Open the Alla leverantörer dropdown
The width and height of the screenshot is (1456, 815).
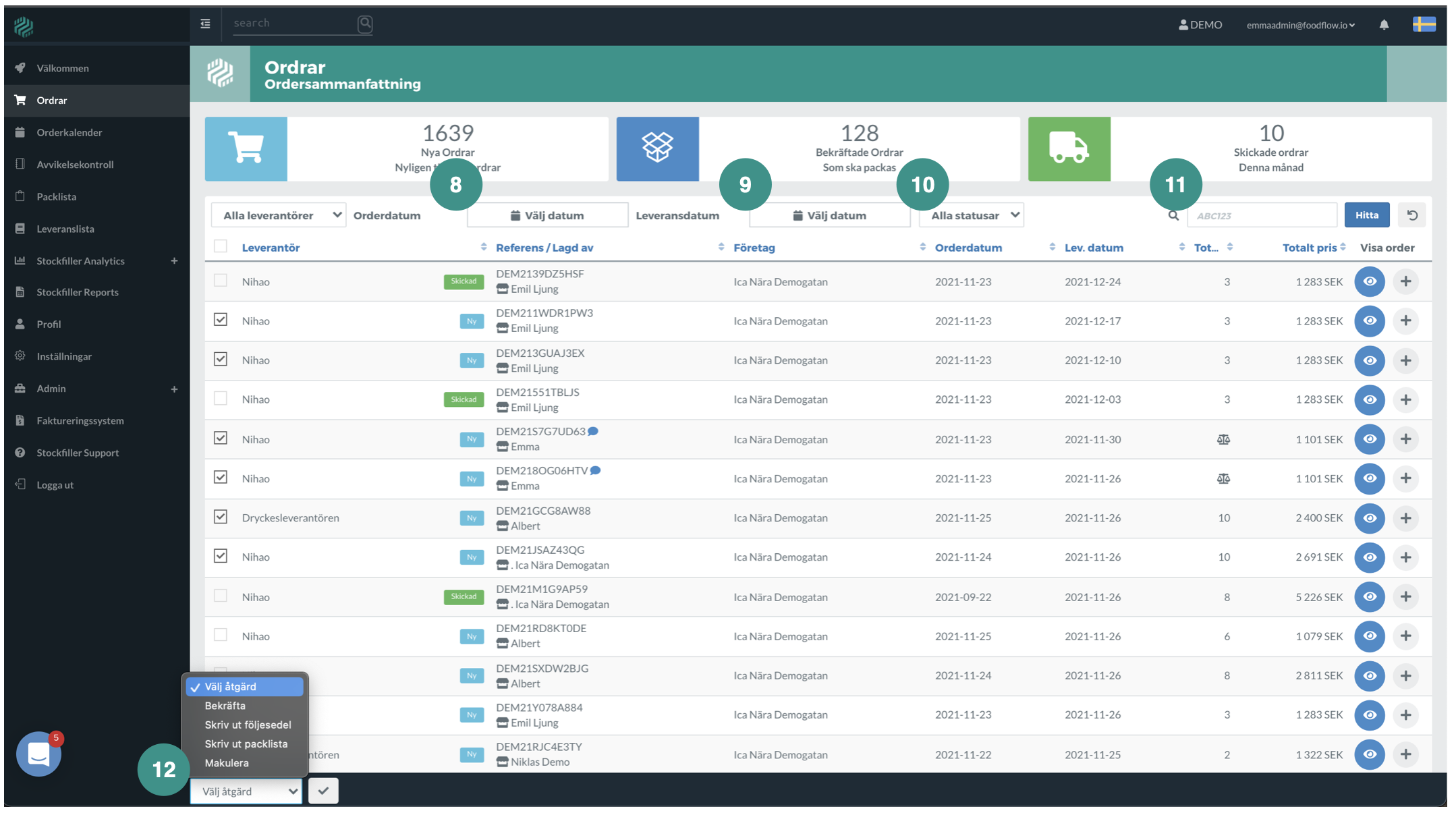279,215
